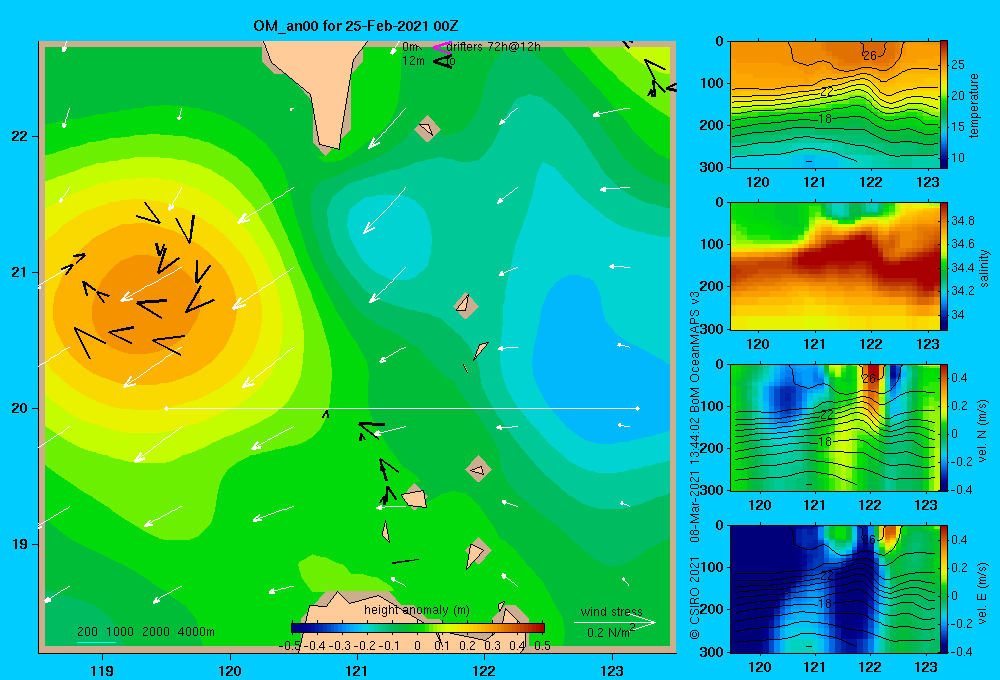Screen dimensions: 1000x680
Task: Click the '-0.5' height anomaly scale value
Action: [x=290, y=645]
